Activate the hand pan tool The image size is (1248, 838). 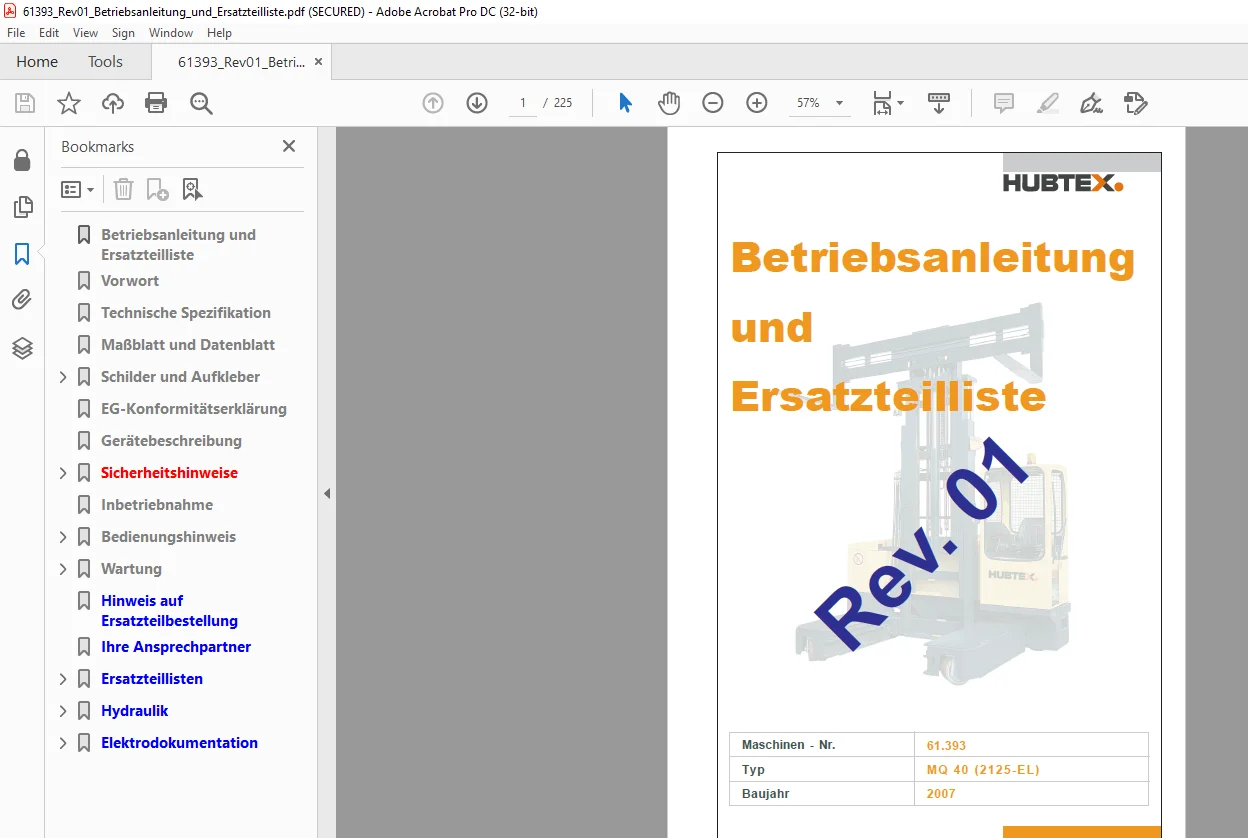[669, 103]
